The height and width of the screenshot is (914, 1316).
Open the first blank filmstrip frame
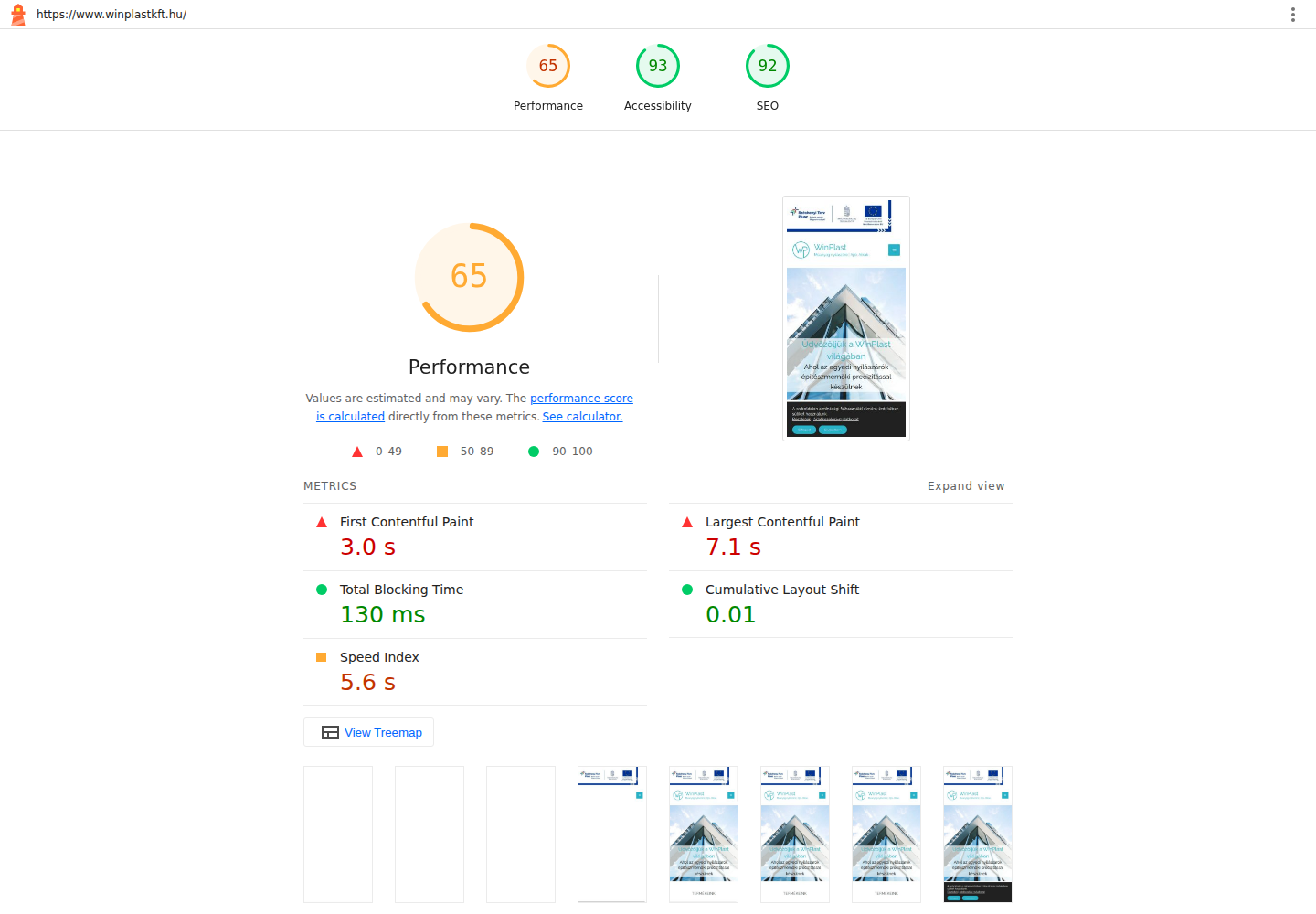coord(338,834)
